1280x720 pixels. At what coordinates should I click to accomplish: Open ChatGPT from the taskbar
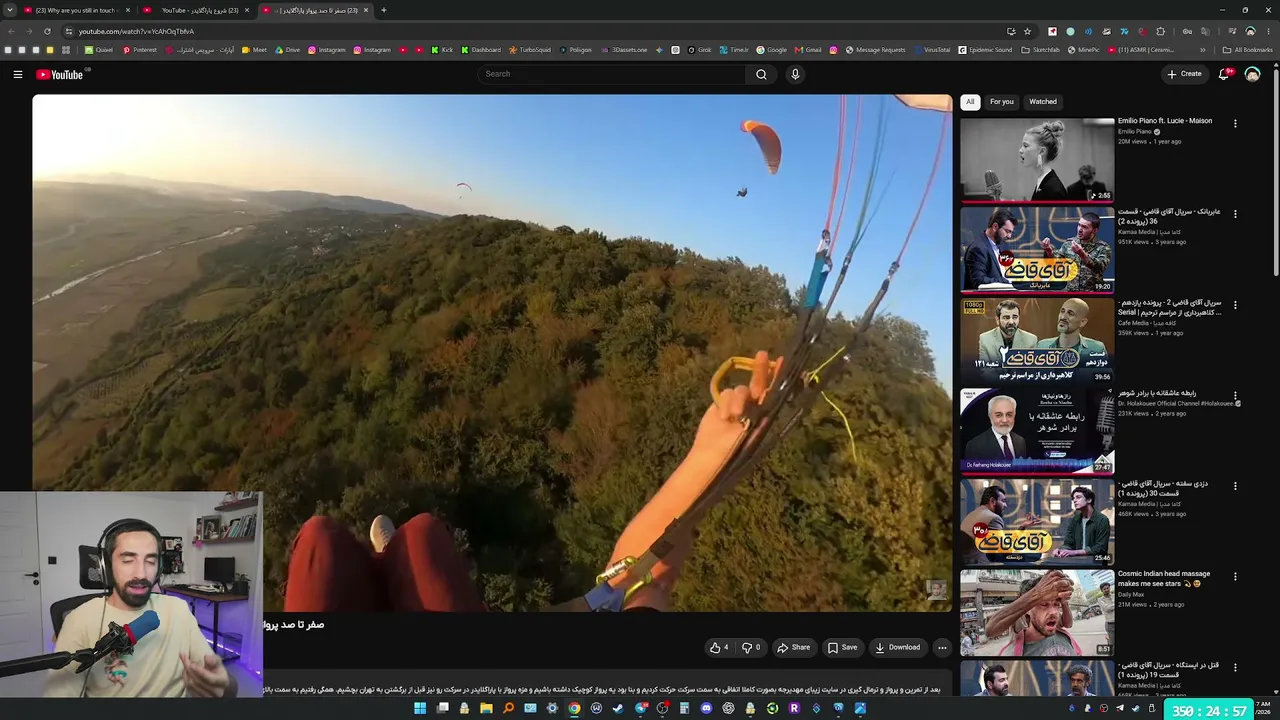(x=728, y=708)
